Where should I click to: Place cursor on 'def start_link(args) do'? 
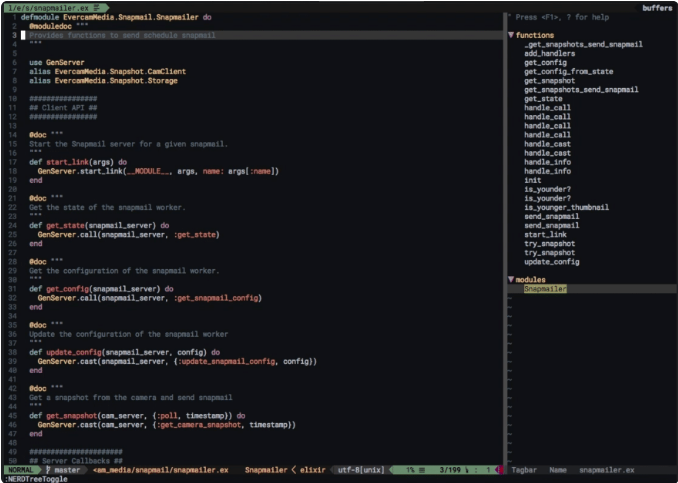(78, 162)
